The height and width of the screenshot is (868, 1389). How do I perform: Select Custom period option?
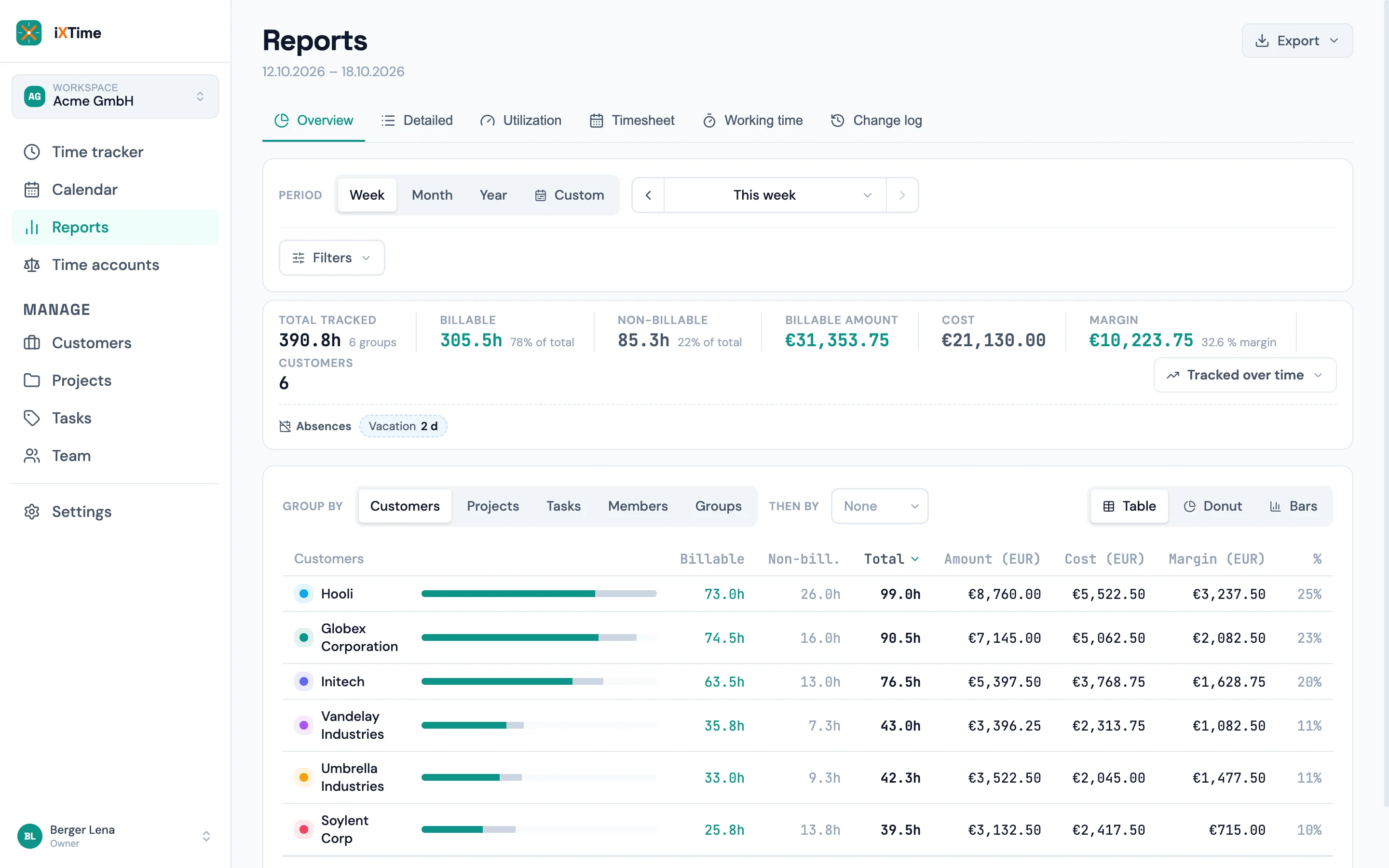click(x=570, y=195)
